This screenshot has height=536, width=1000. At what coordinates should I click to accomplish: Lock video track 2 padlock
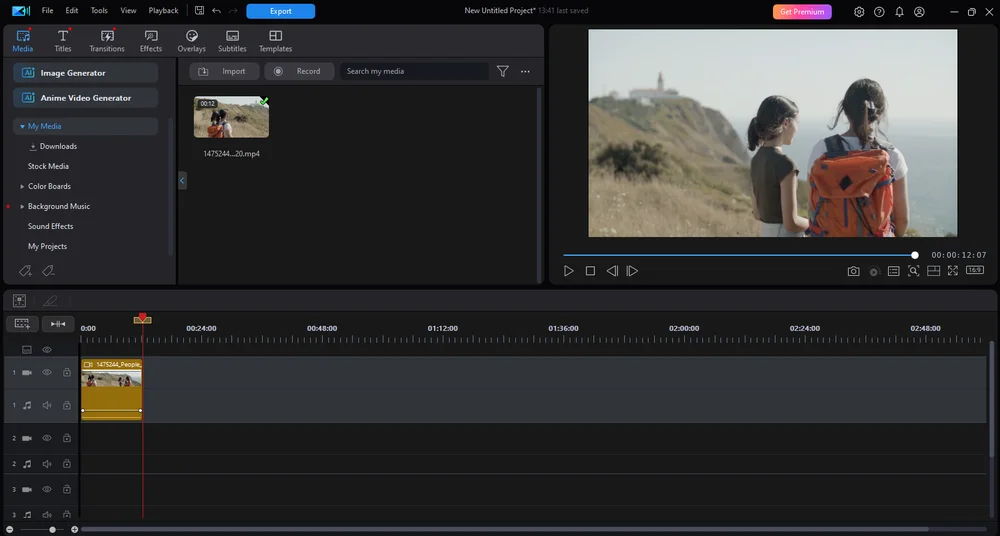tap(66, 438)
